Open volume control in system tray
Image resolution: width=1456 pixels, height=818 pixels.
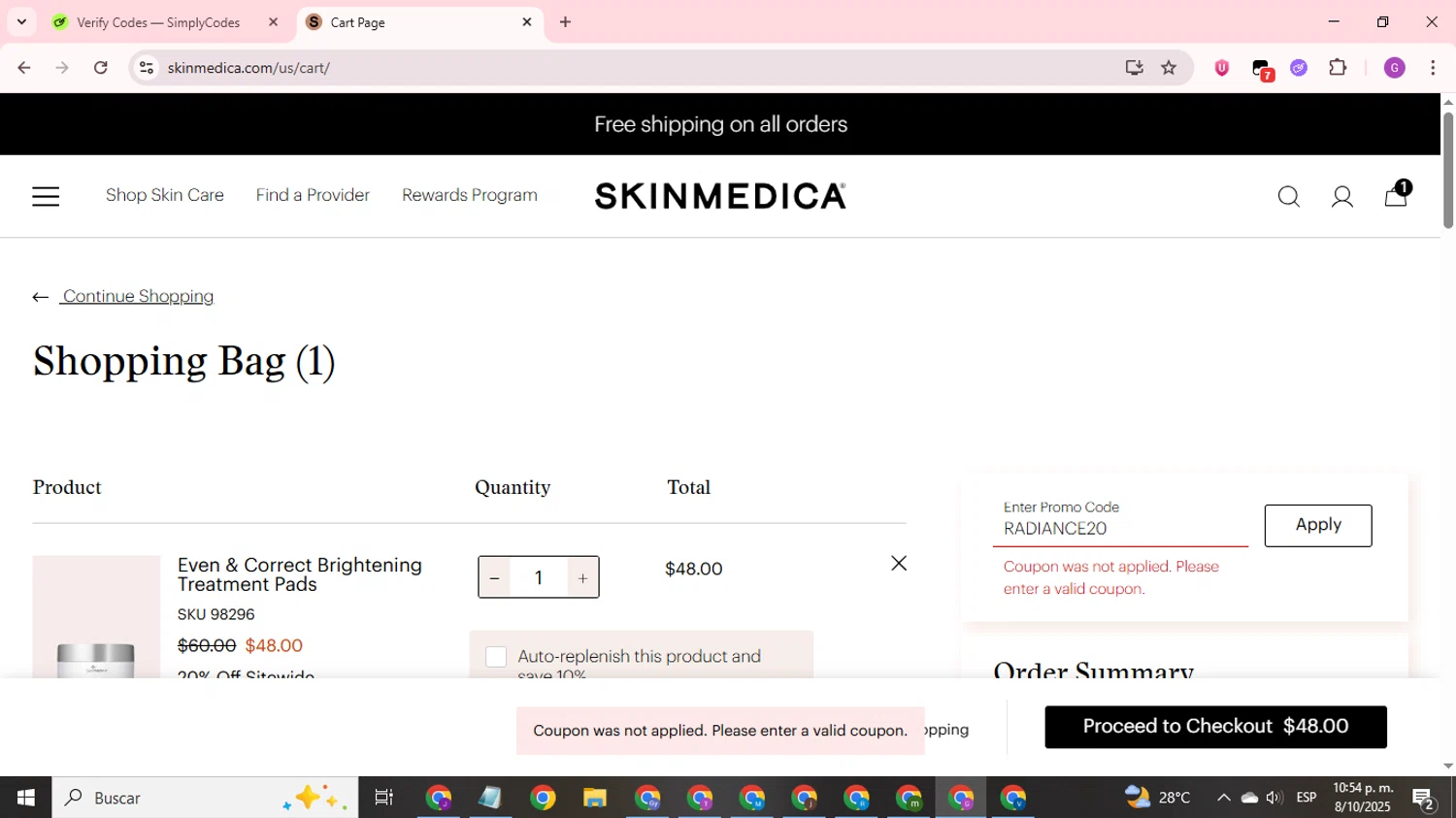click(1274, 798)
